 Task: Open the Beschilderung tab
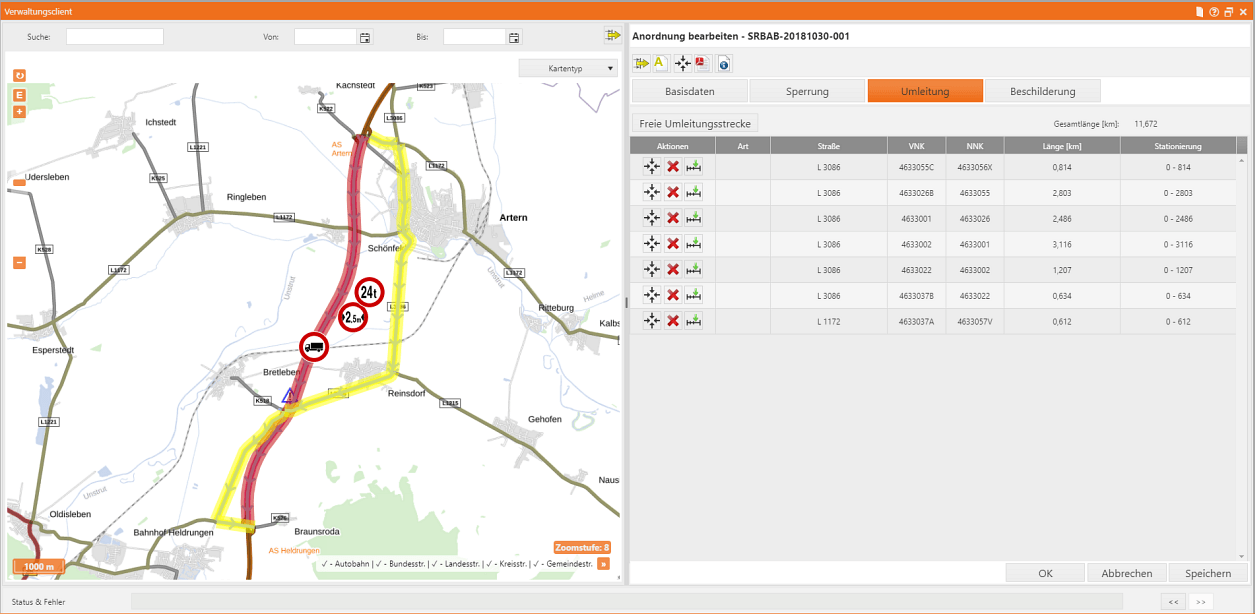point(1042,91)
